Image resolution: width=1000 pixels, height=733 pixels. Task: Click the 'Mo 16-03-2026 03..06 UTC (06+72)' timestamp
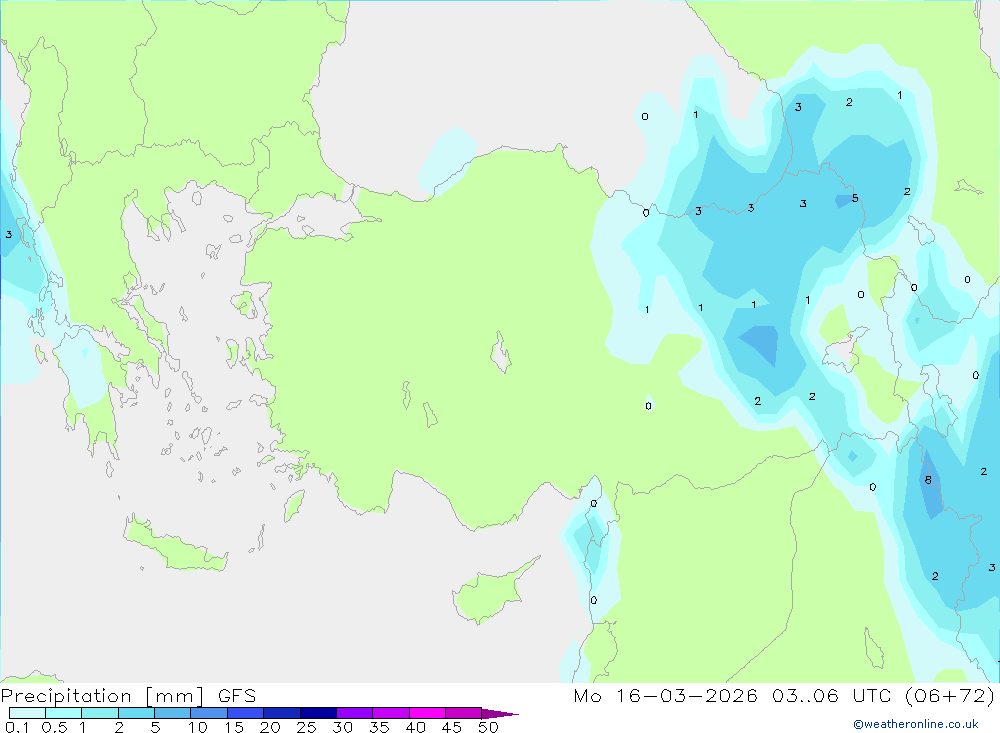(784, 695)
